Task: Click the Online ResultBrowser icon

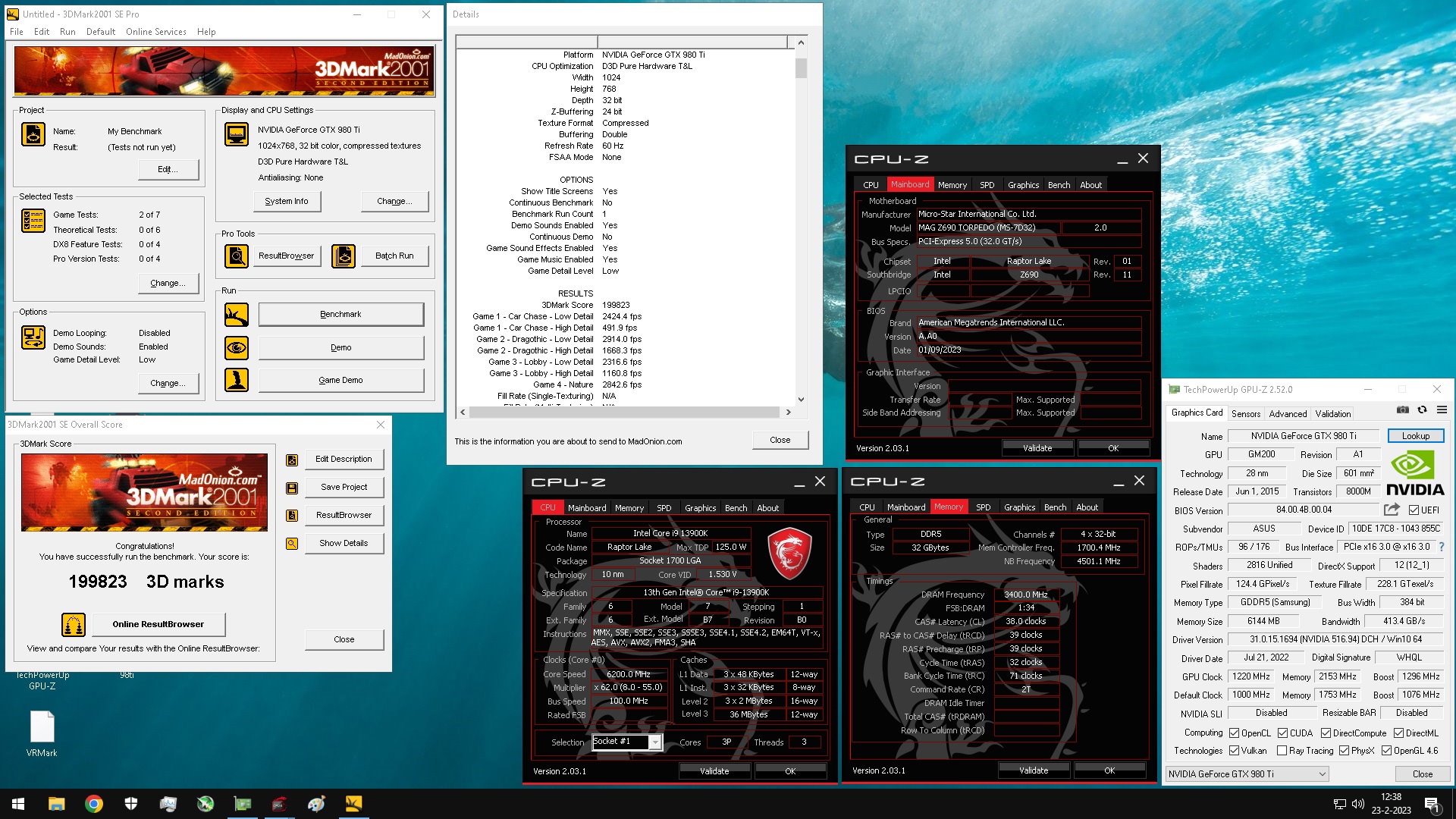Action: coord(74,625)
